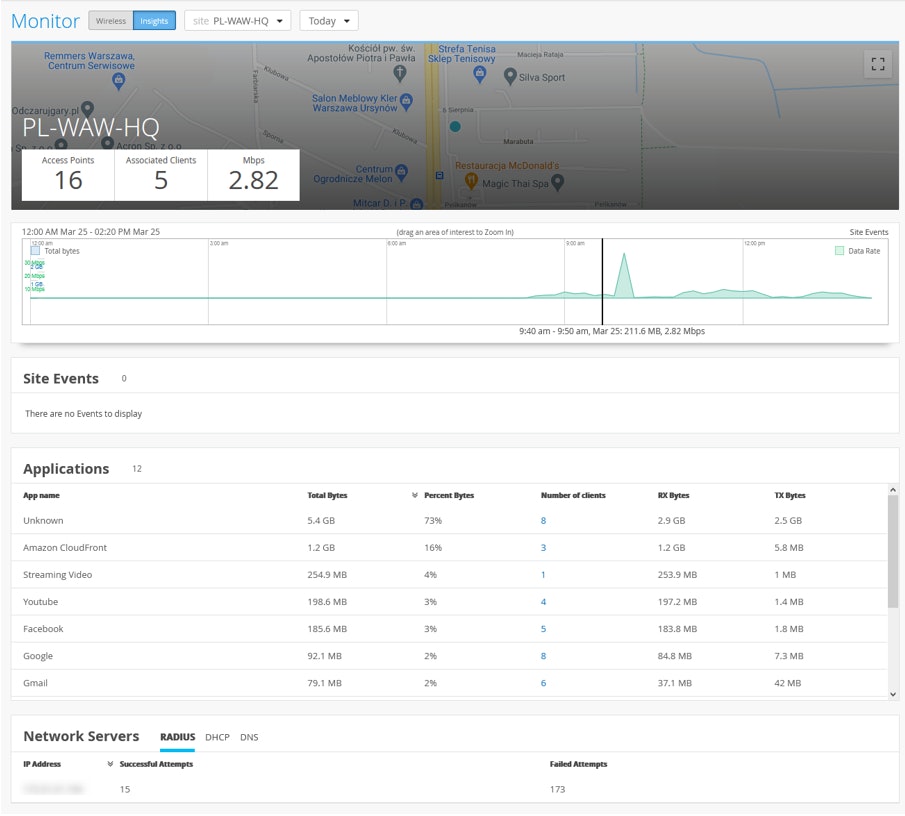The width and height of the screenshot is (905, 816).
Task: Click Facebook's number of clients link
Action: [543, 629]
